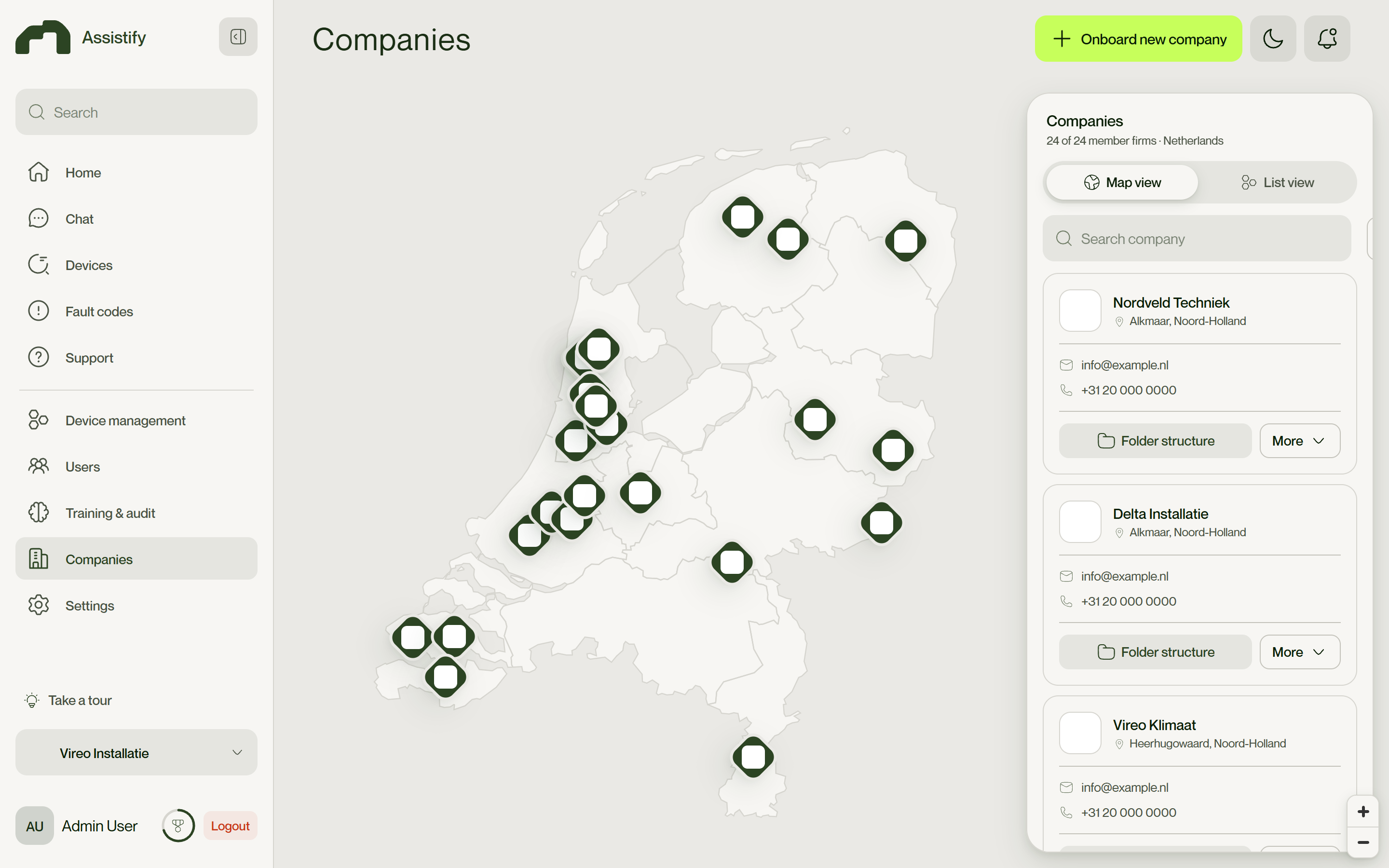Click the Admin User name
The width and height of the screenshot is (1389, 868).
(99, 826)
